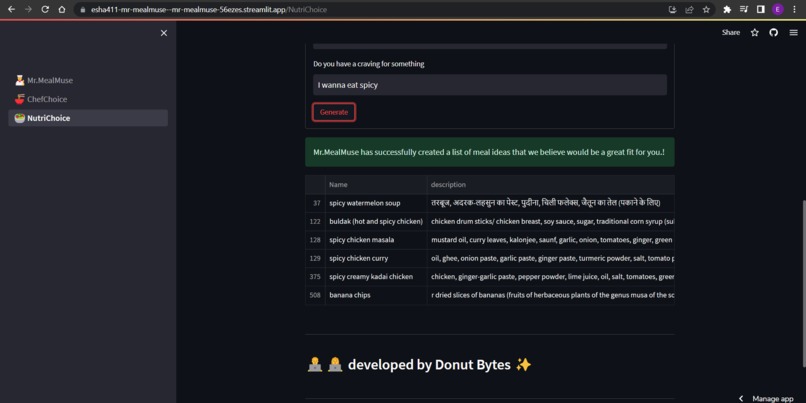Click the Name column header
Screen dimensions: 806x403
376,185
